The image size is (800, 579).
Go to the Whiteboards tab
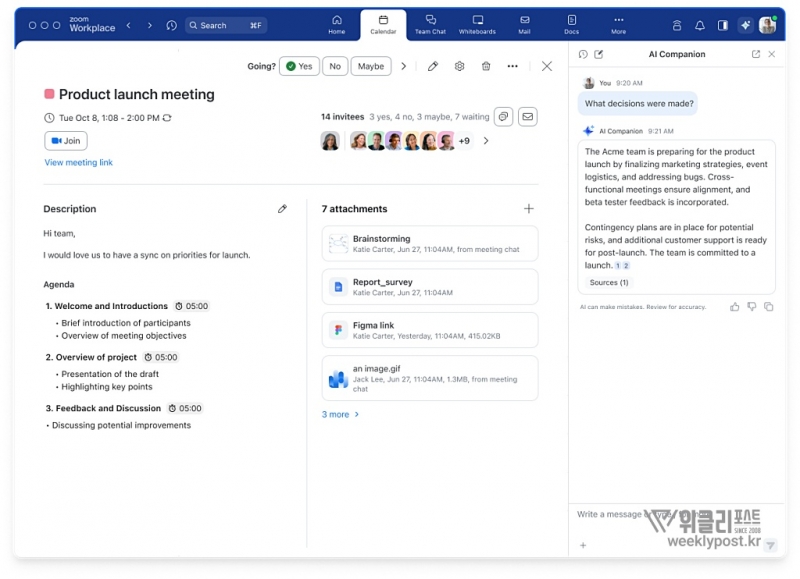(x=477, y=24)
